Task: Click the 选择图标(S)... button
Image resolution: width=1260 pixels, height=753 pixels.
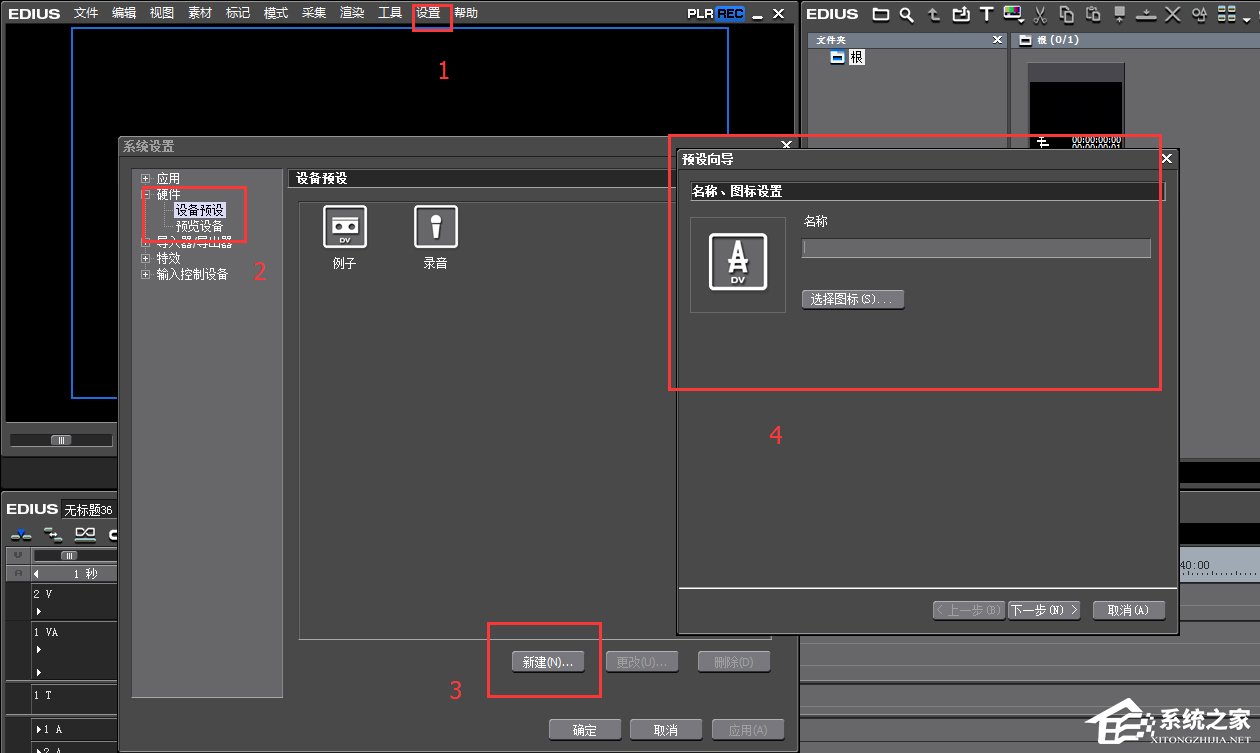Action: coord(853,299)
